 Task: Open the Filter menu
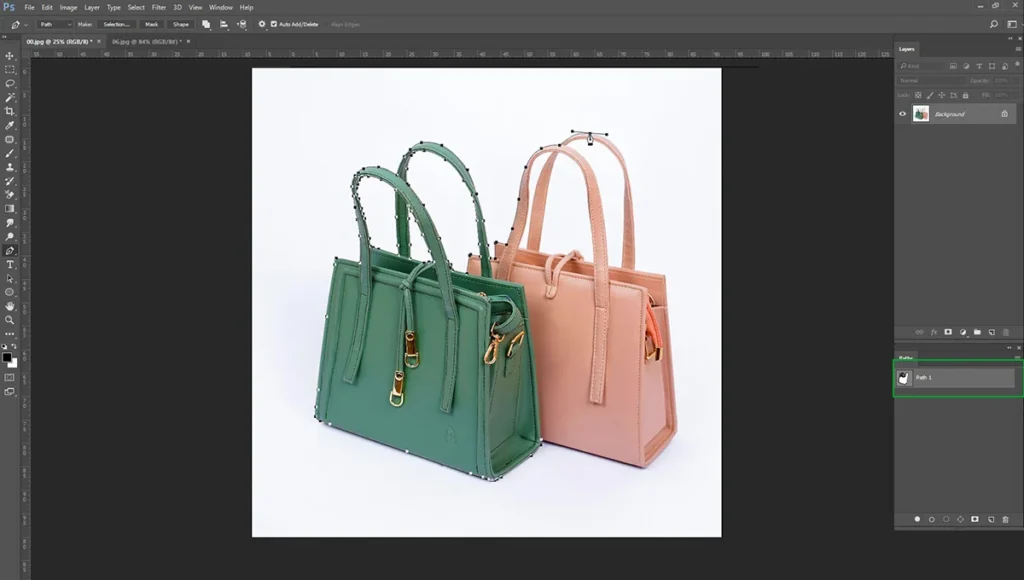159,7
